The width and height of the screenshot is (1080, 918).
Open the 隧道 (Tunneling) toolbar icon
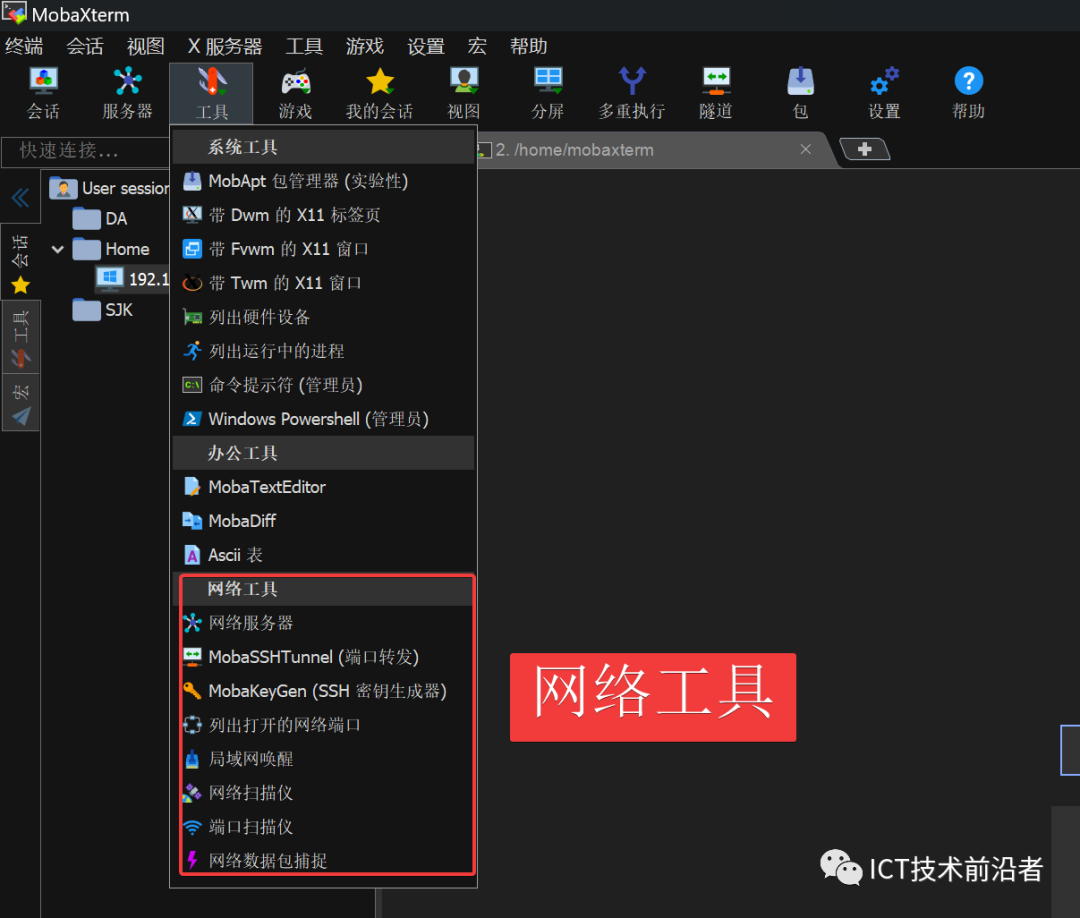click(716, 94)
